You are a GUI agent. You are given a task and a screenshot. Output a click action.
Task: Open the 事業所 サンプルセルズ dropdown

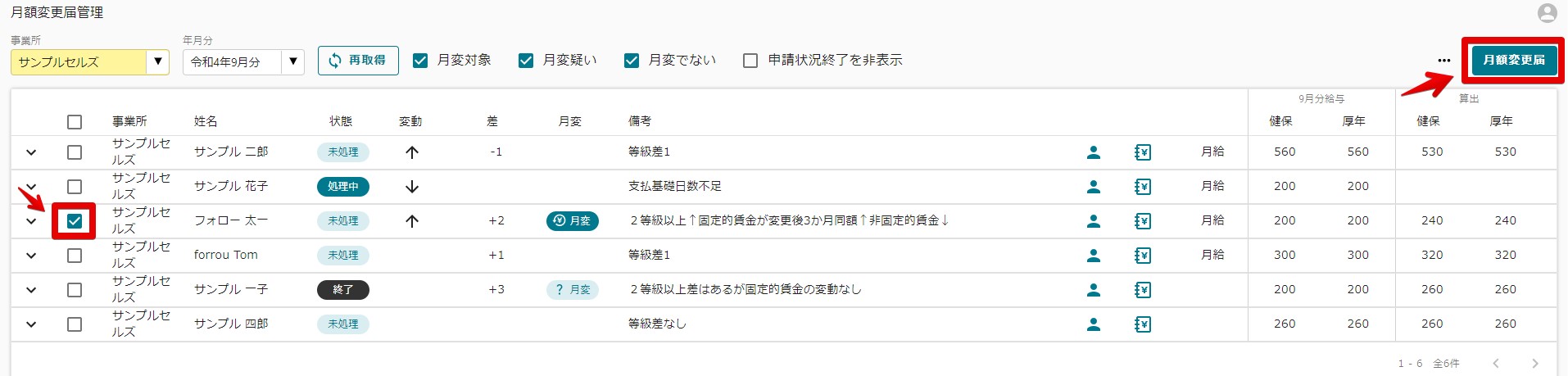tap(90, 62)
